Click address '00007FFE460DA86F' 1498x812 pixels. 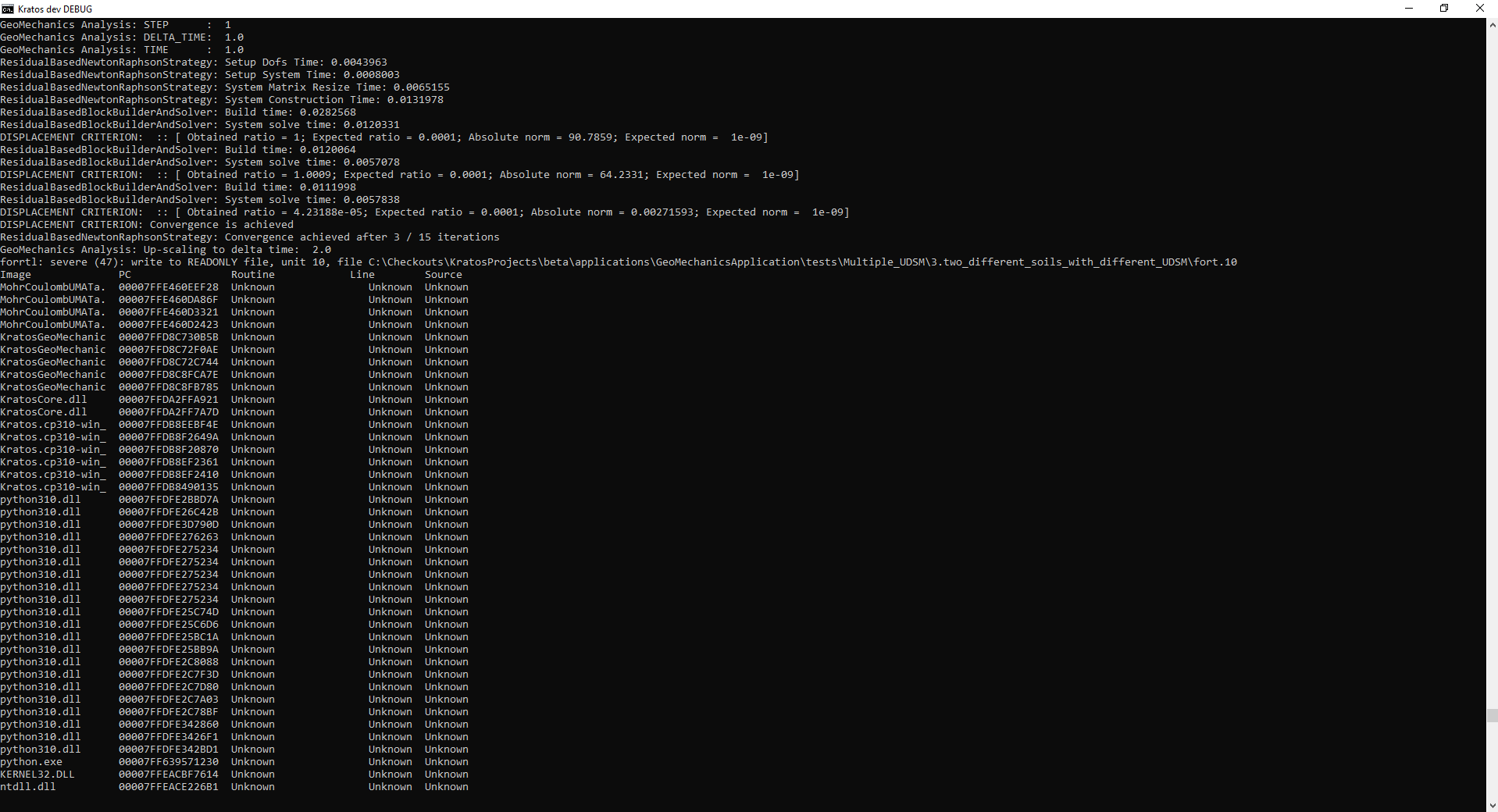[169, 300]
